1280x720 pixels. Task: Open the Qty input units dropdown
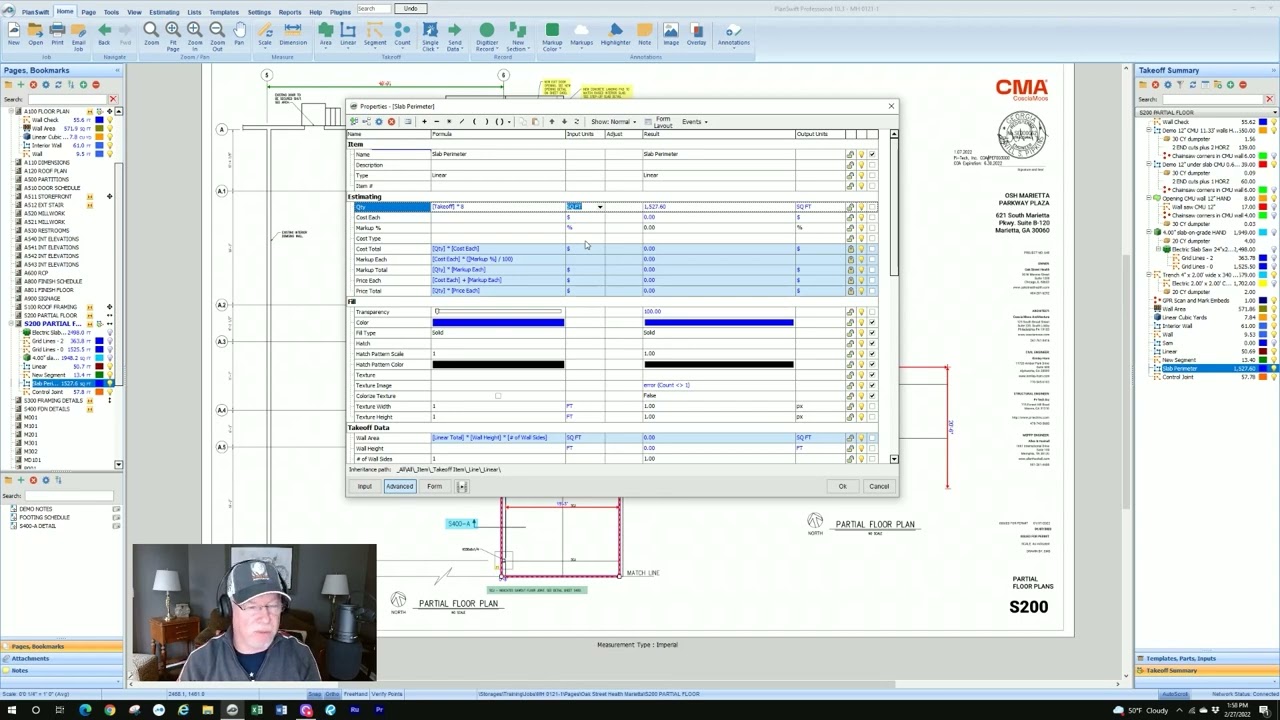(x=599, y=207)
